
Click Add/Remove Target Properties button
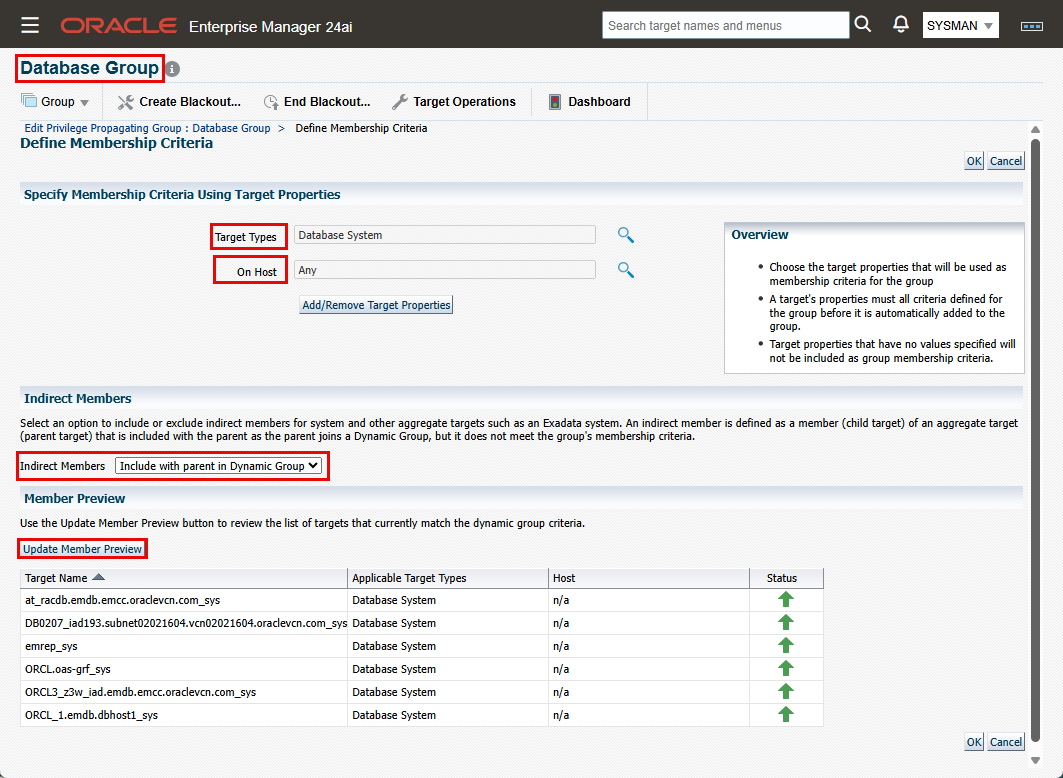376,305
